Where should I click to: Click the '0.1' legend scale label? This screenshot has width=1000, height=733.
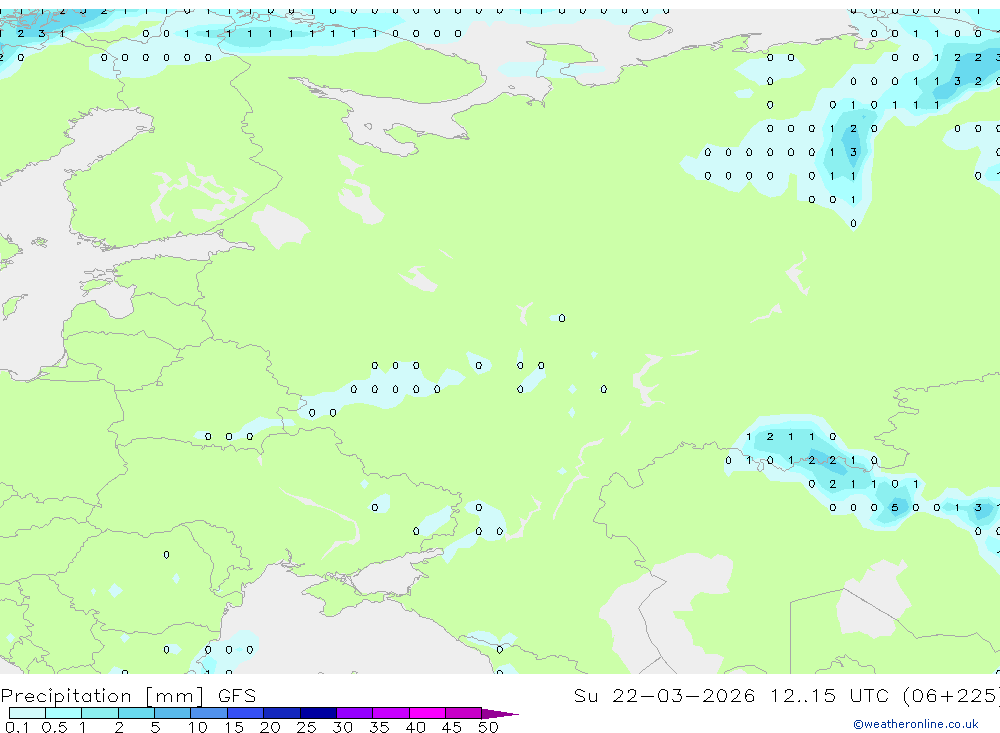point(17,727)
